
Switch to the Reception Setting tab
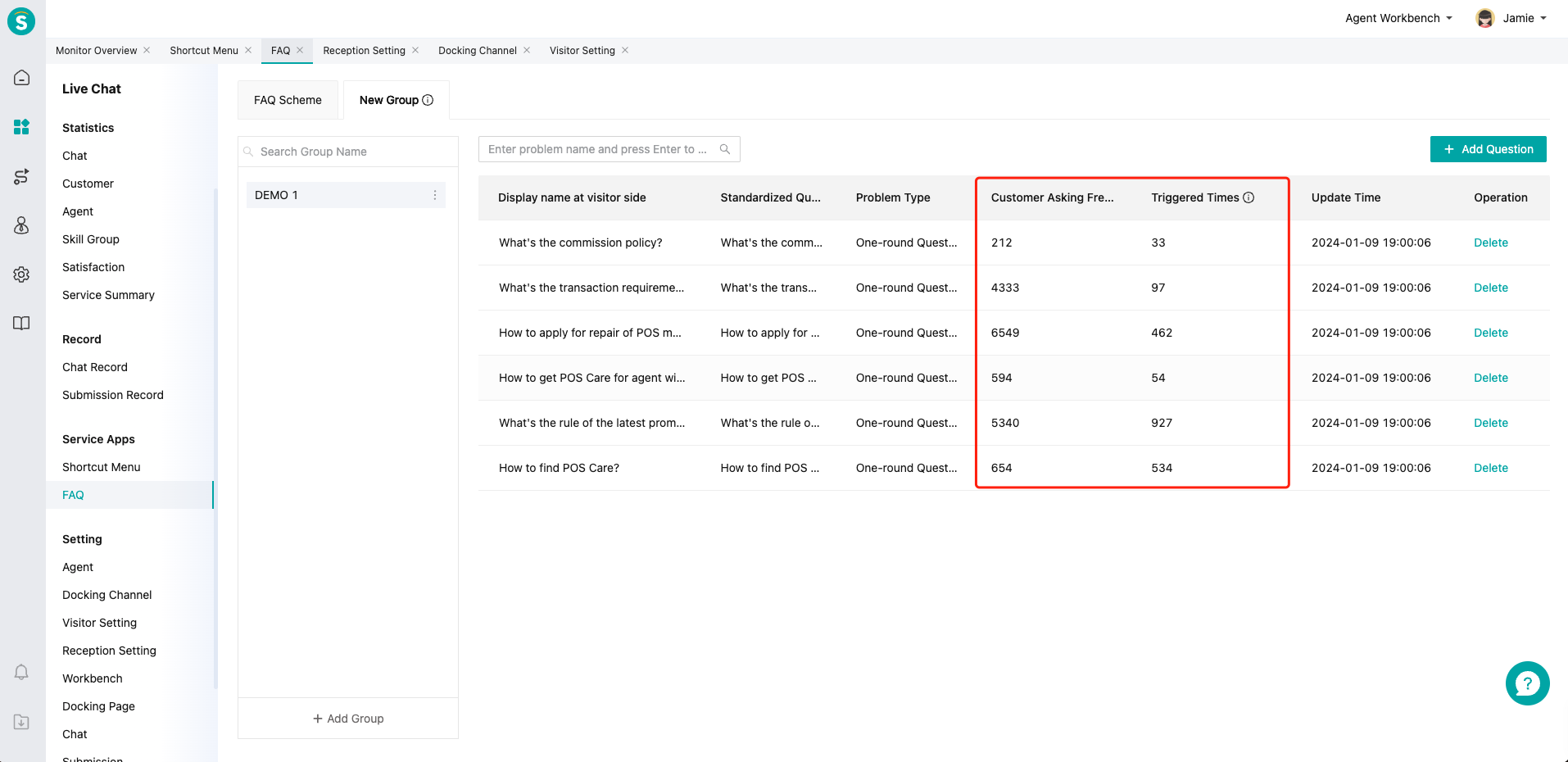(364, 50)
